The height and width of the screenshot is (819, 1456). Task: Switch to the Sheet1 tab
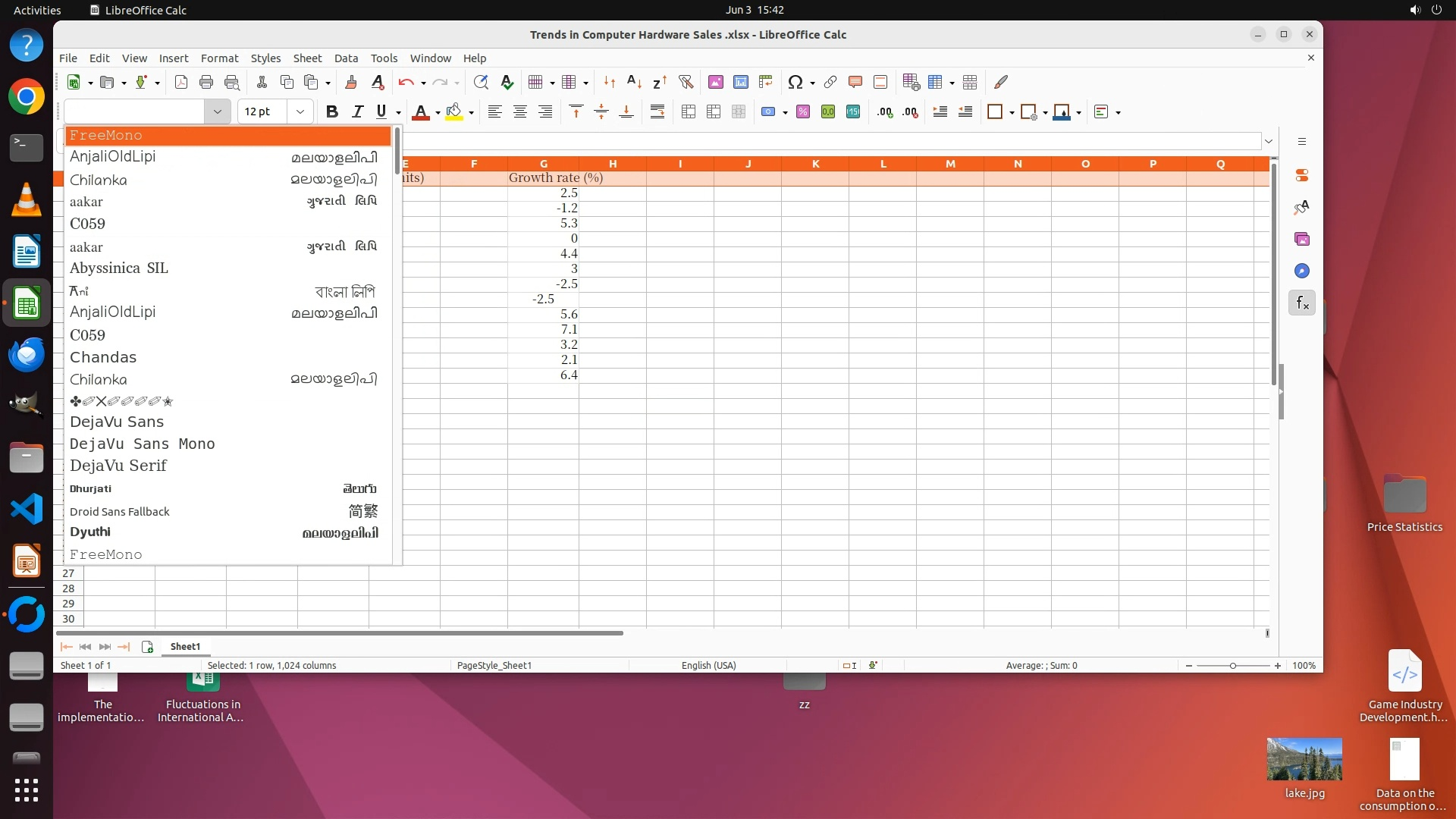tap(185, 647)
